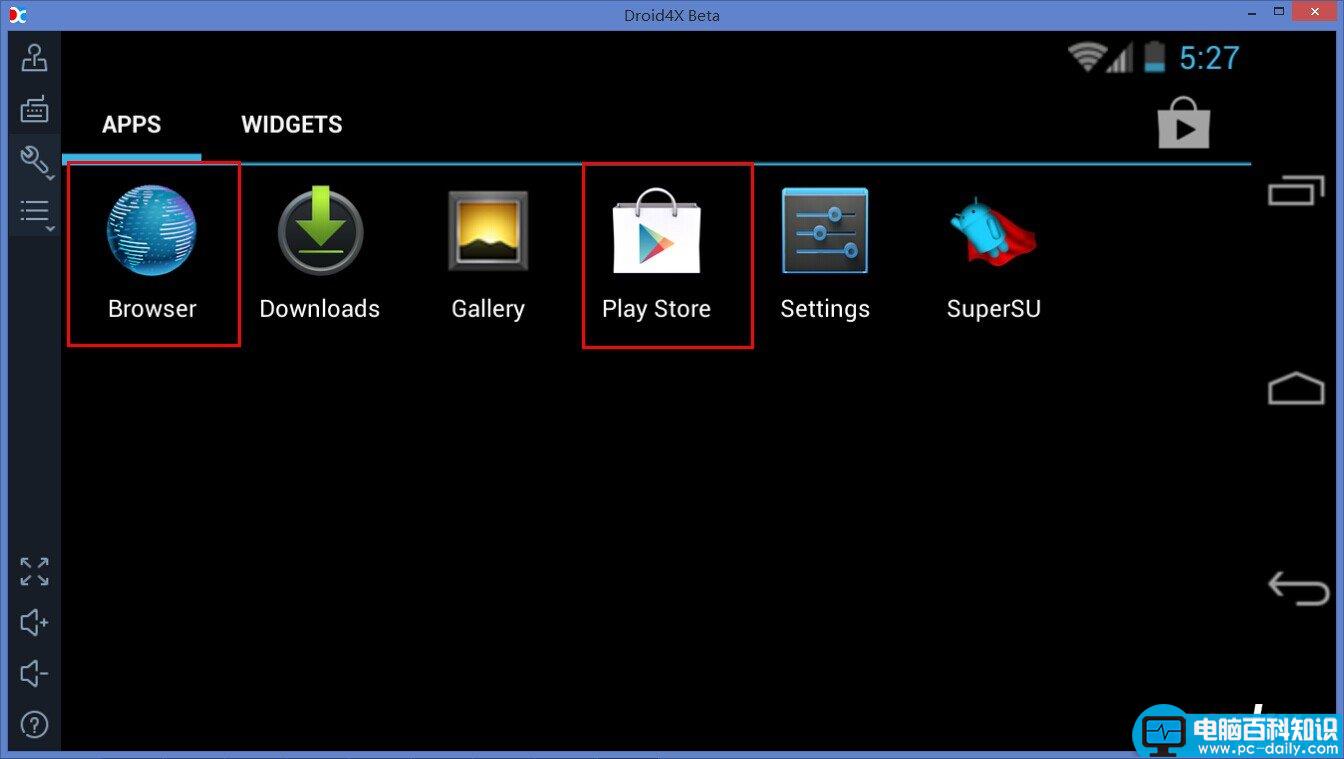Viewport: 1344px width, 759px height.
Task: Click the Wi-Fi status icon
Action: pos(1085,57)
